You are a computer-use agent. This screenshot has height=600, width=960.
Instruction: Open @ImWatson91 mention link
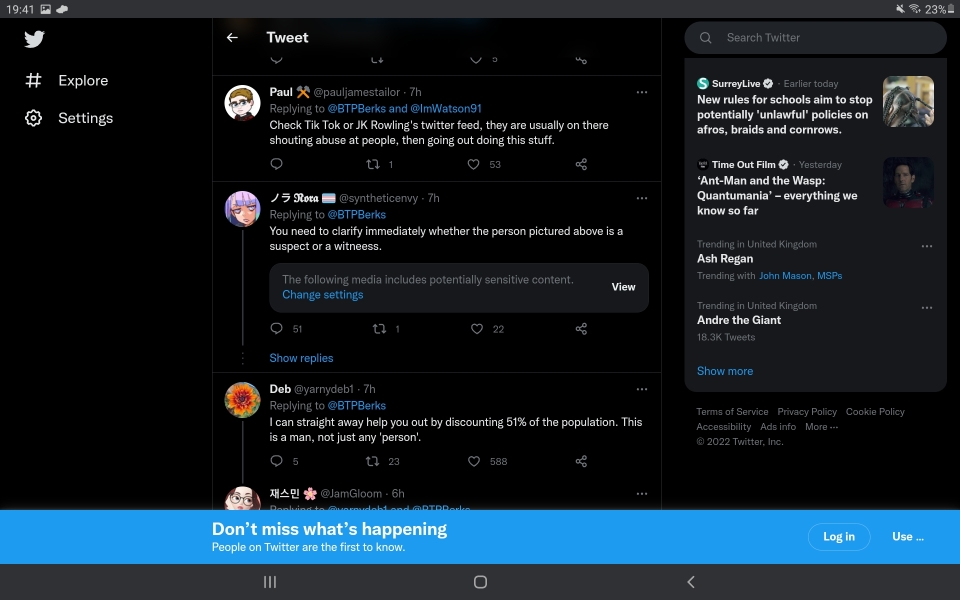point(446,108)
